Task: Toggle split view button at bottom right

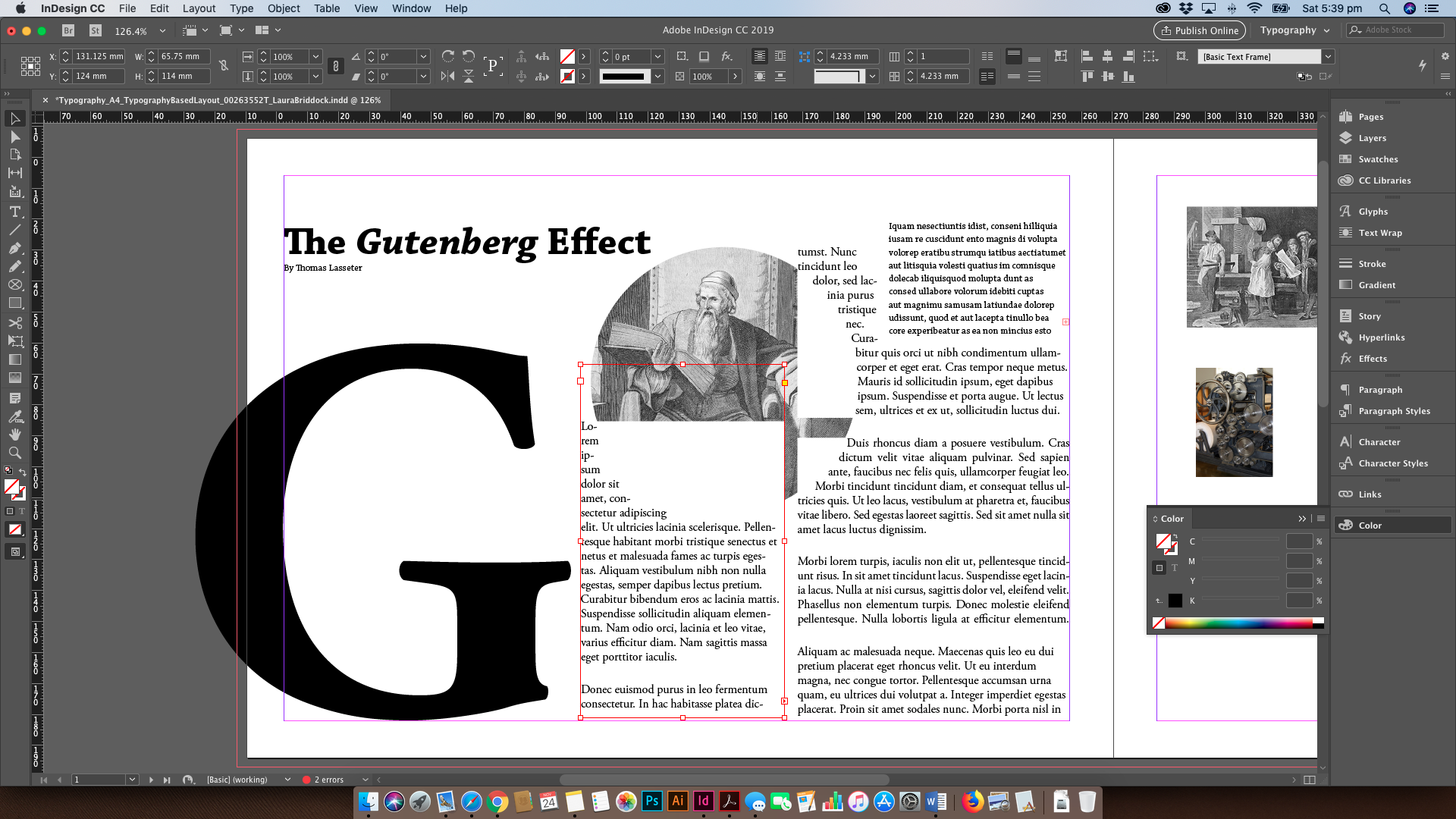Action: point(1309,780)
